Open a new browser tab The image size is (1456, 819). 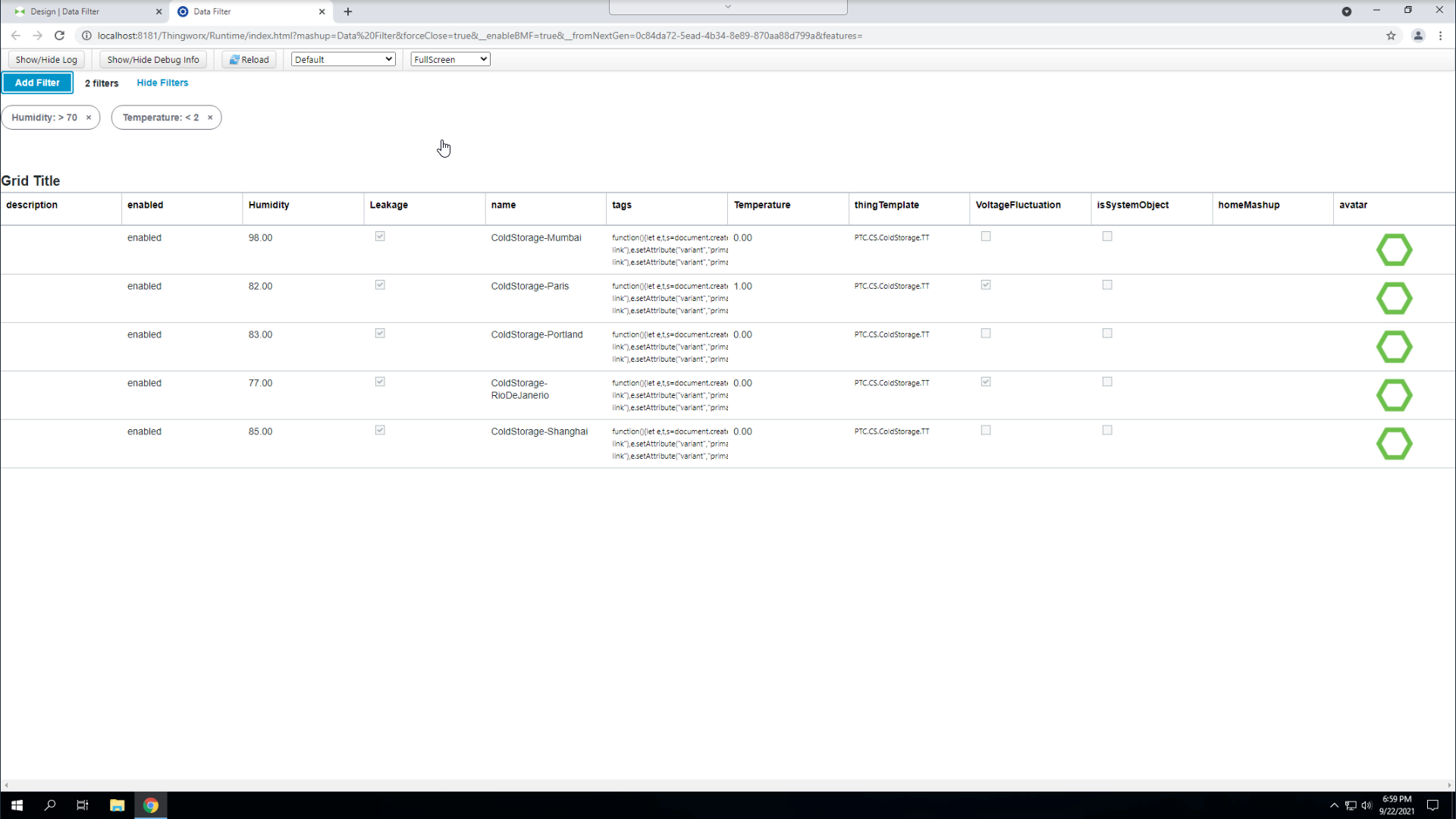pos(348,11)
